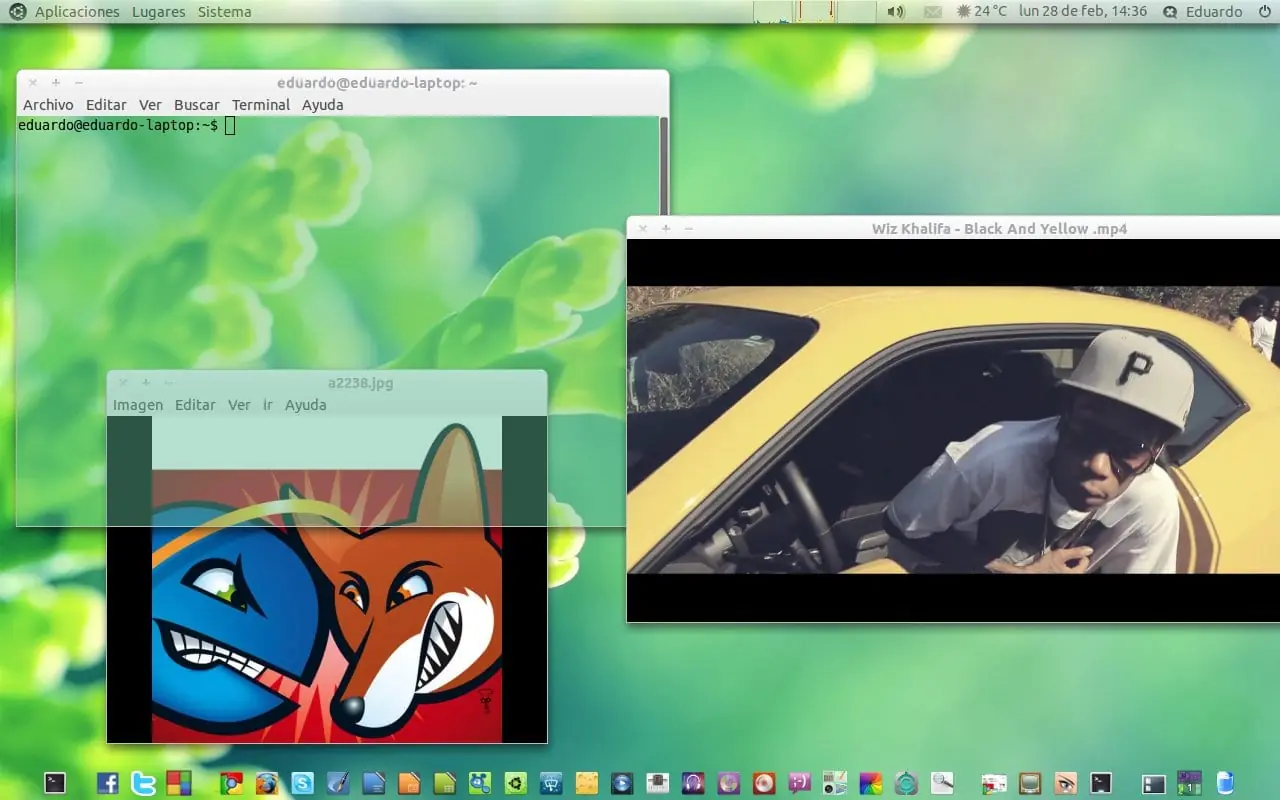Viewport: 1280px width, 800px height.
Task: Launch Firefox from the dock
Action: [x=266, y=784]
